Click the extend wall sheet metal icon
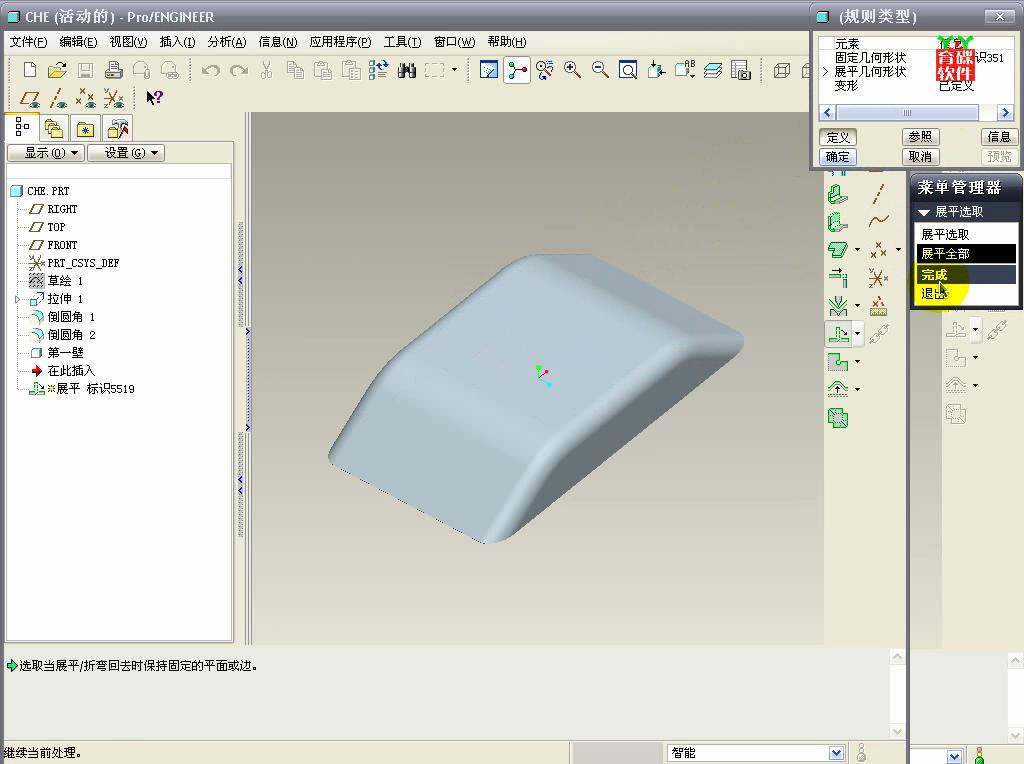Screen dimensions: 1024x764 839,278
